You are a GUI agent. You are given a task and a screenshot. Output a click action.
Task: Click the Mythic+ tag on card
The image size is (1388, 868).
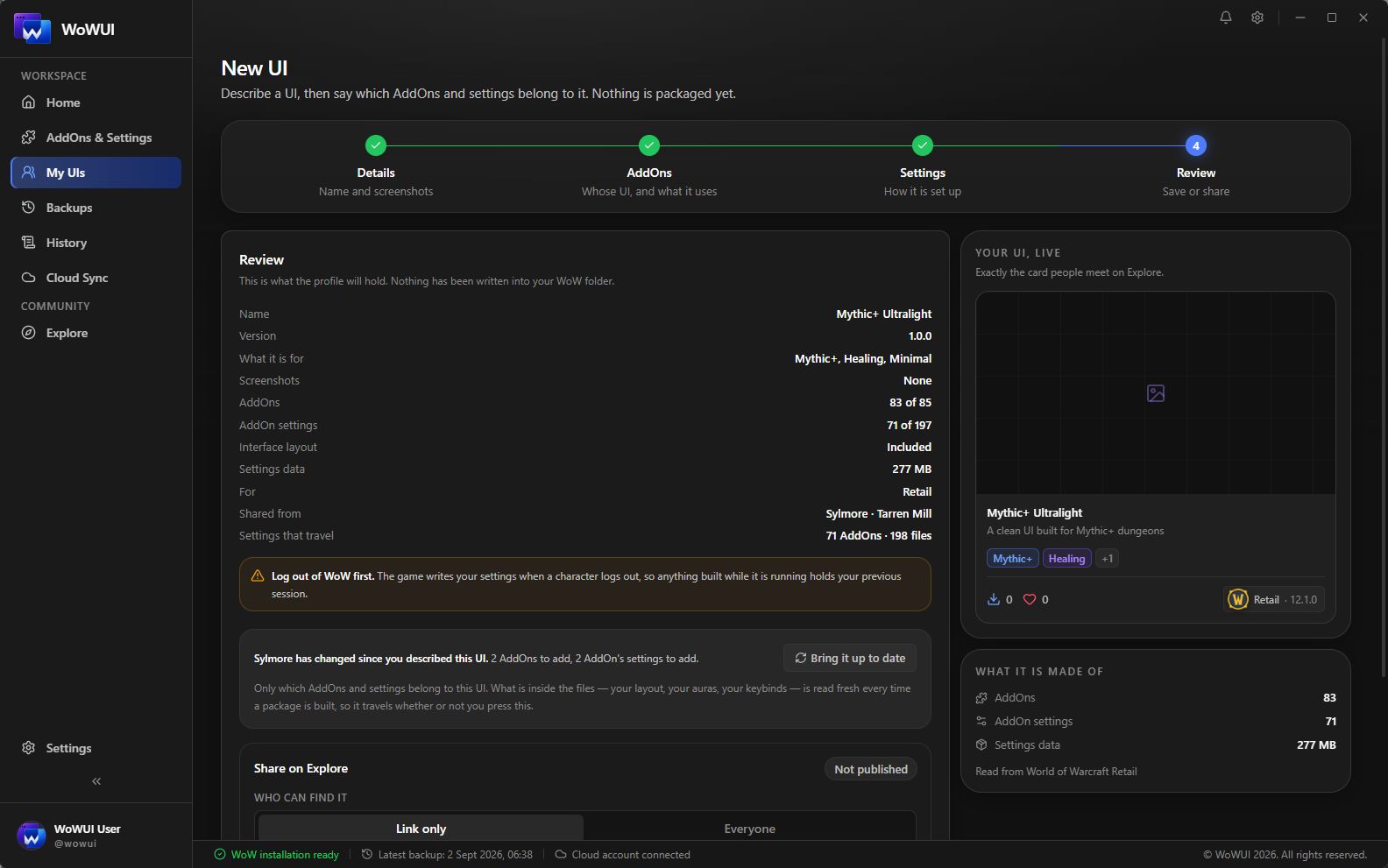[1013, 558]
